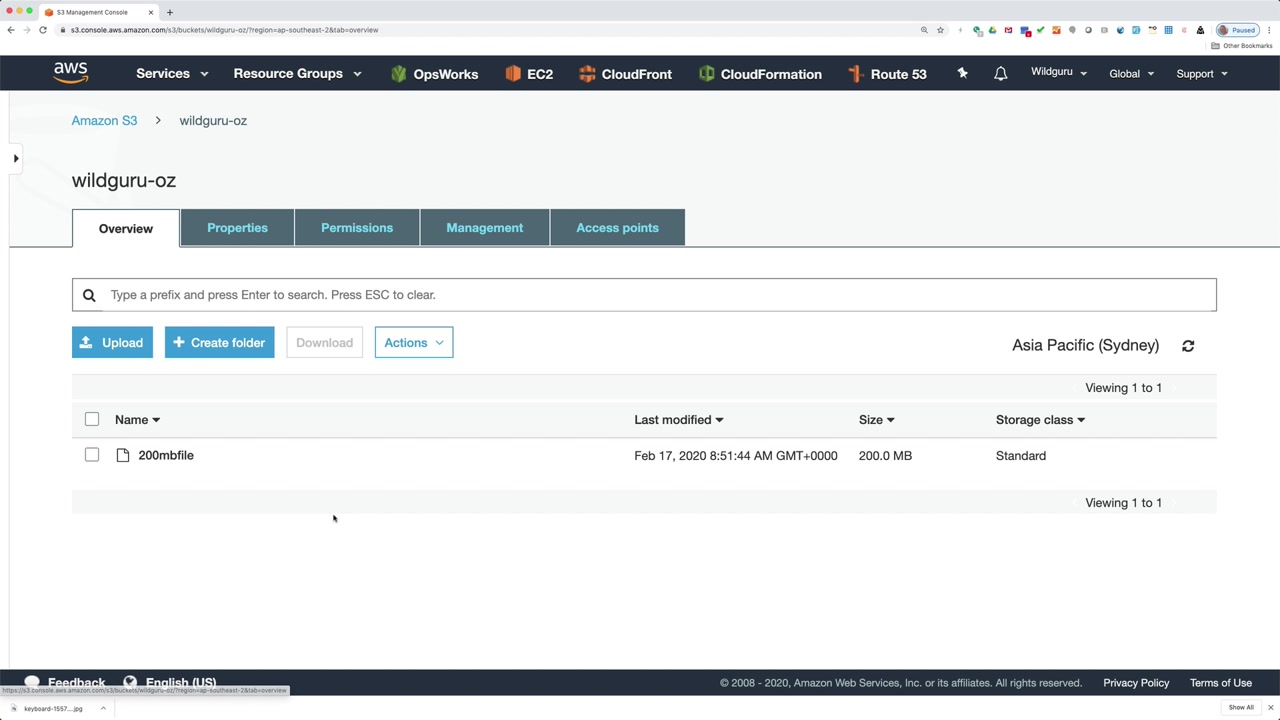Sort objects by Size column
1280x720 pixels.
point(876,420)
